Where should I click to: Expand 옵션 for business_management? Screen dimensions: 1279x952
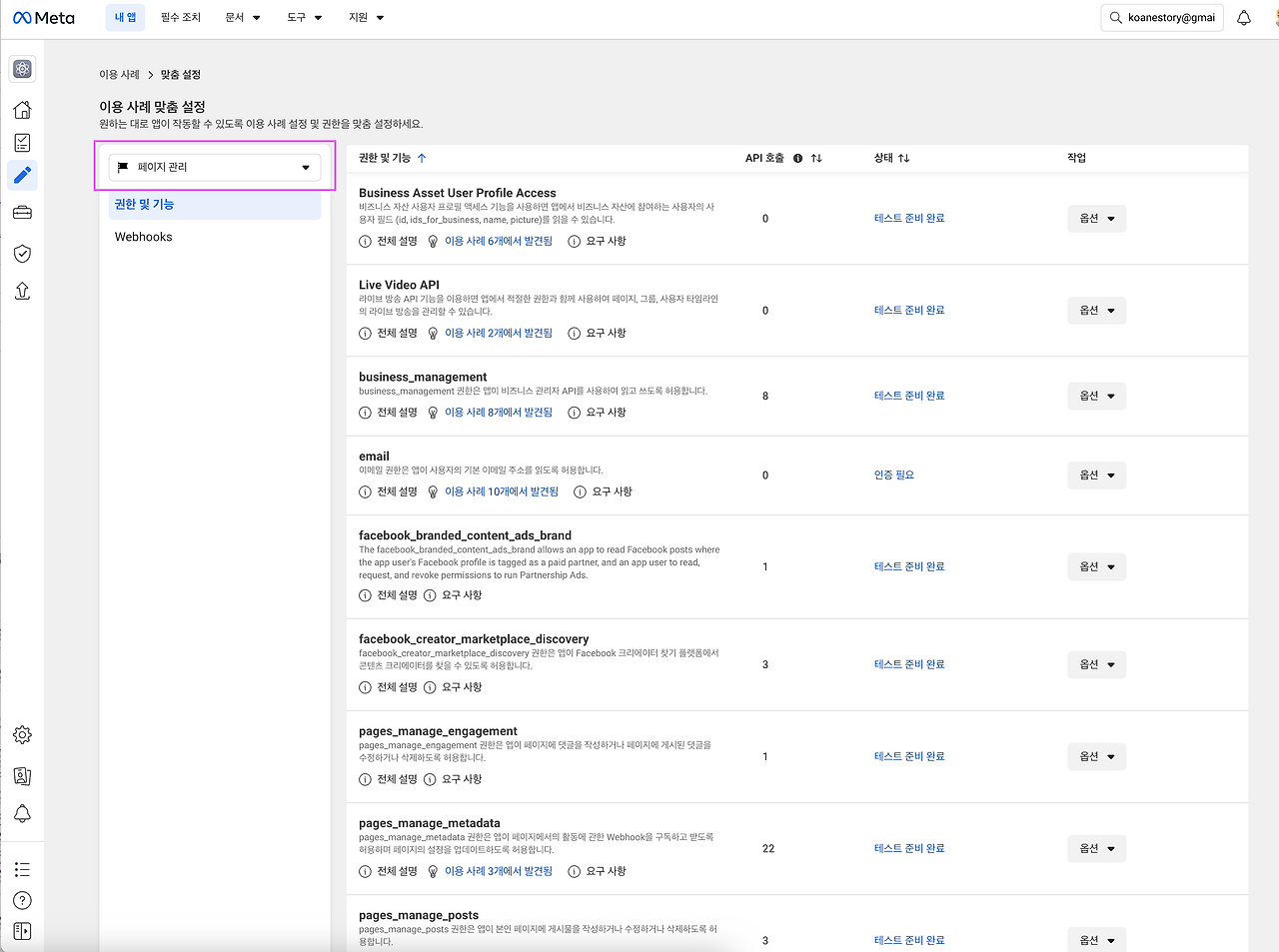click(1096, 396)
